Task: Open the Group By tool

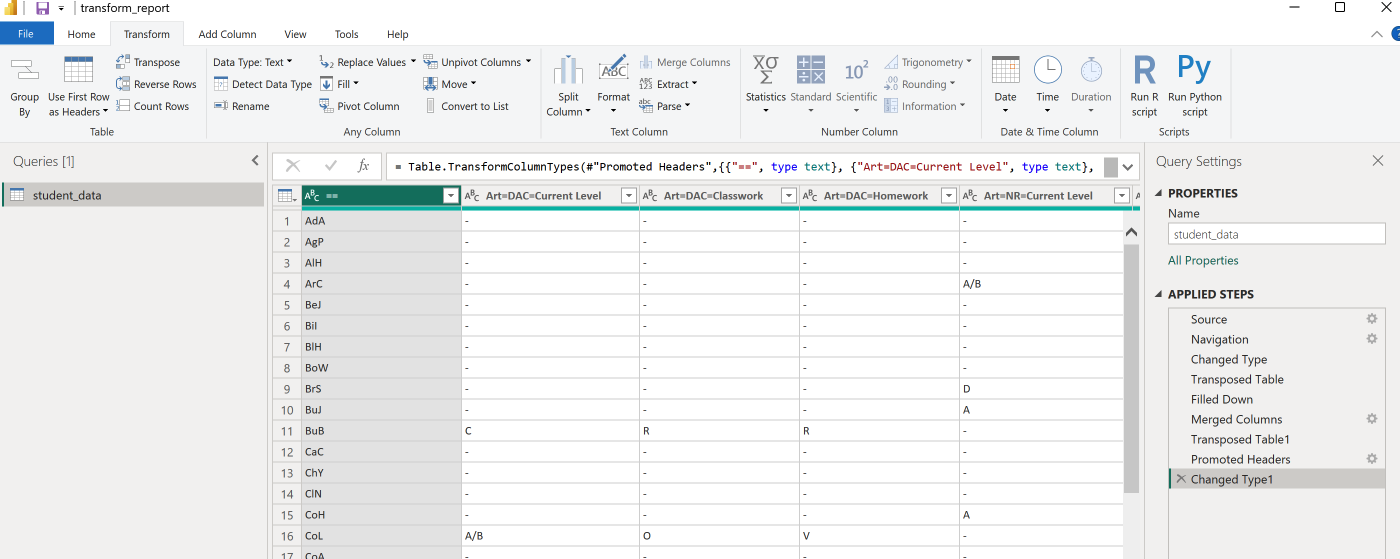Action: point(24,86)
